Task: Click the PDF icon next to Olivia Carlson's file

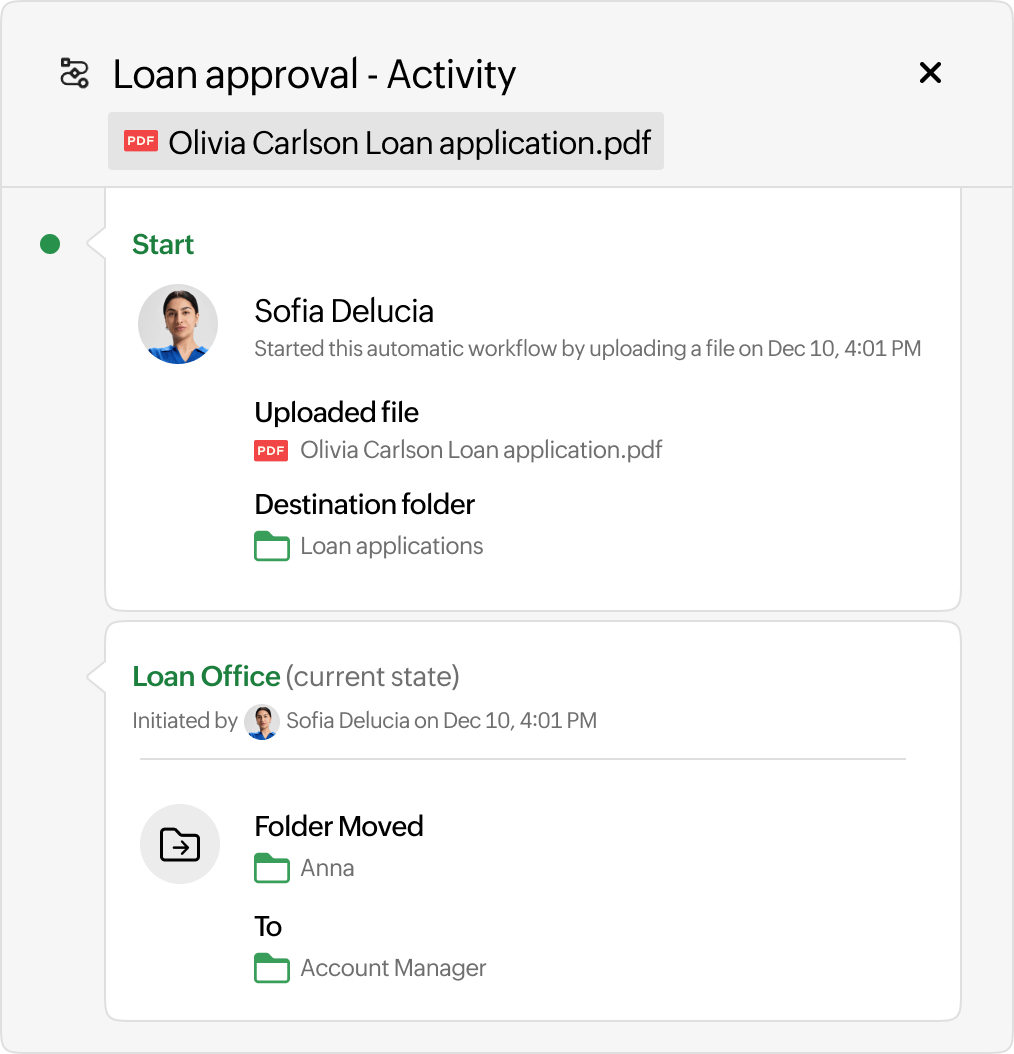Action: click(x=140, y=141)
